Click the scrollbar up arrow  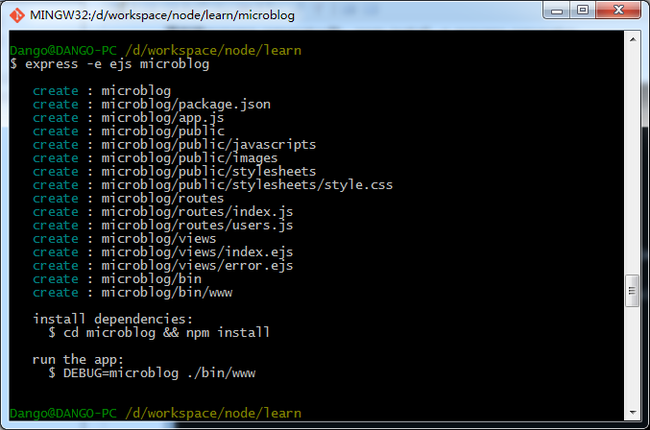633,40
